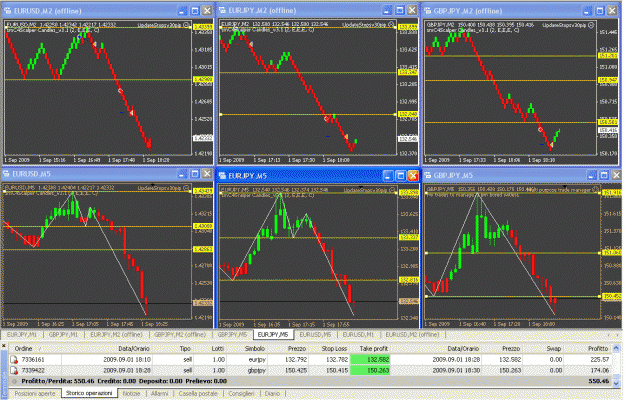Select the Storico operazioni terminal tab
The height and width of the screenshot is (400, 625).
click(x=89, y=393)
